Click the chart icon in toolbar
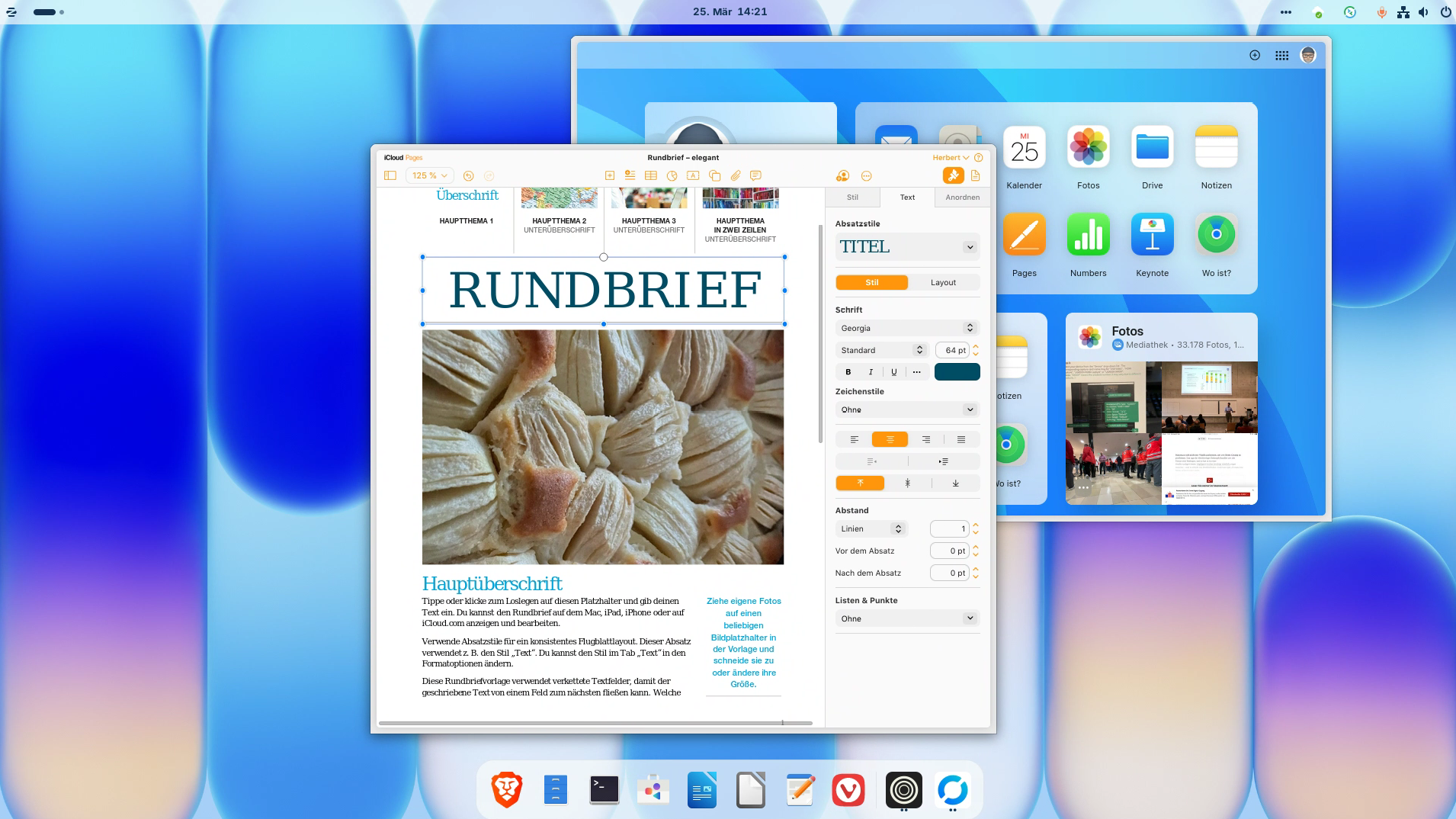This screenshot has height=819, width=1456. (672, 175)
